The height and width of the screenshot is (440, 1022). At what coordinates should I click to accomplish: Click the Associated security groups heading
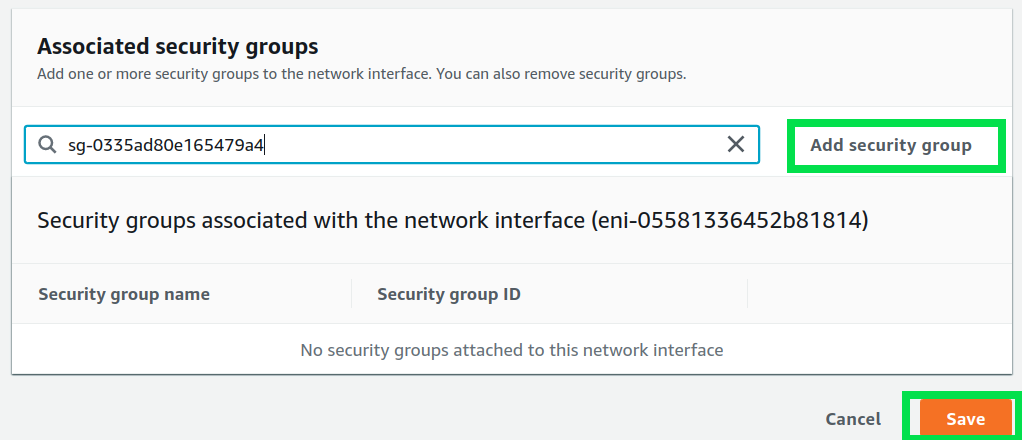pos(177,46)
